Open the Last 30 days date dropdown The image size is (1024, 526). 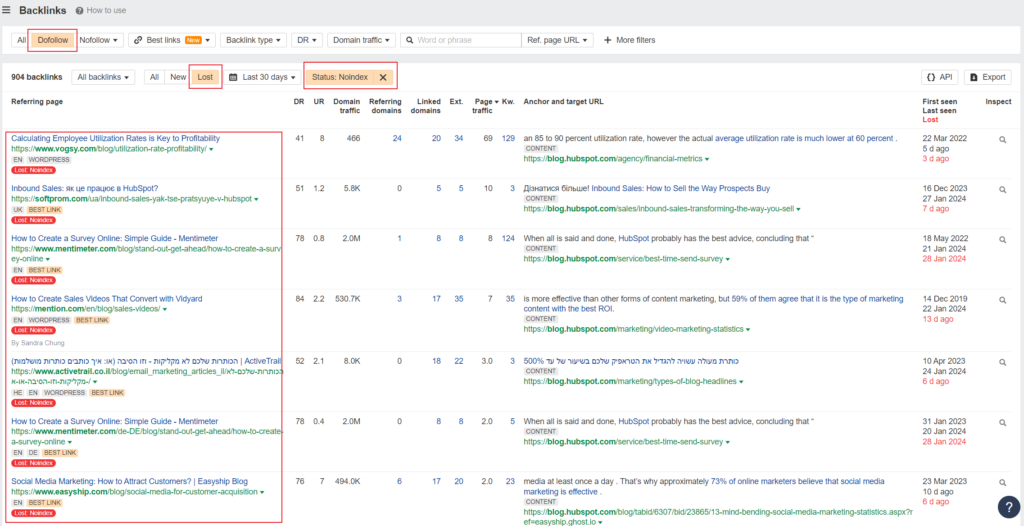pos(263,77)
